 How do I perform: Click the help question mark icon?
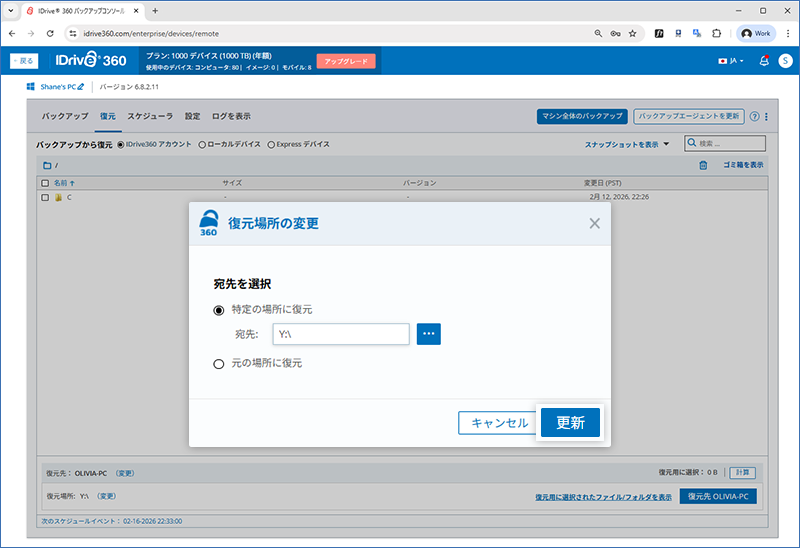click(754, 116)
